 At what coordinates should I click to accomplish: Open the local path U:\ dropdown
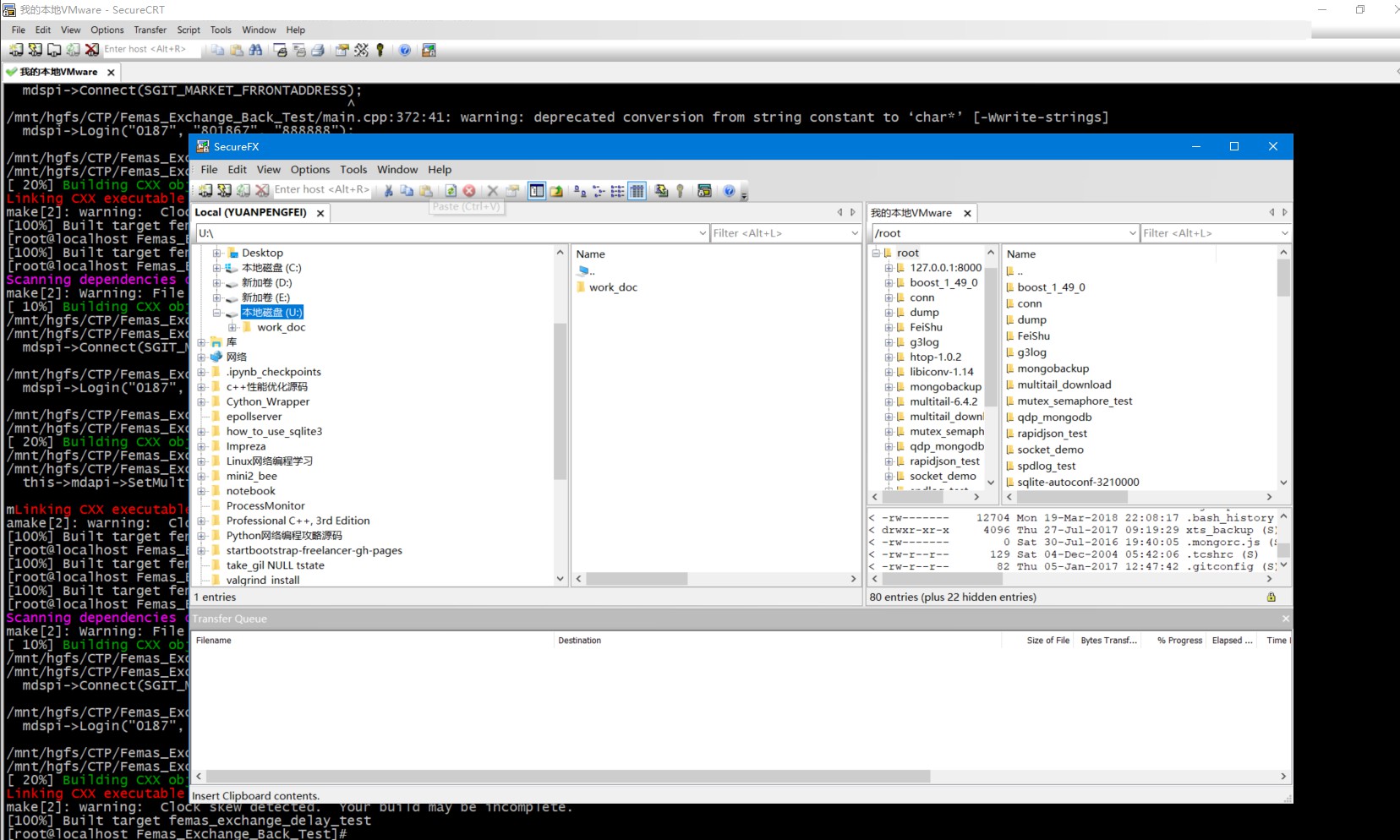click(x=703, y=233)
